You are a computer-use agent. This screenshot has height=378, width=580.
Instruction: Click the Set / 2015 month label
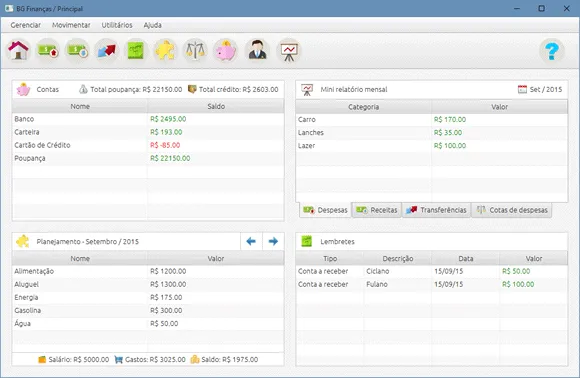coord(546,90)
